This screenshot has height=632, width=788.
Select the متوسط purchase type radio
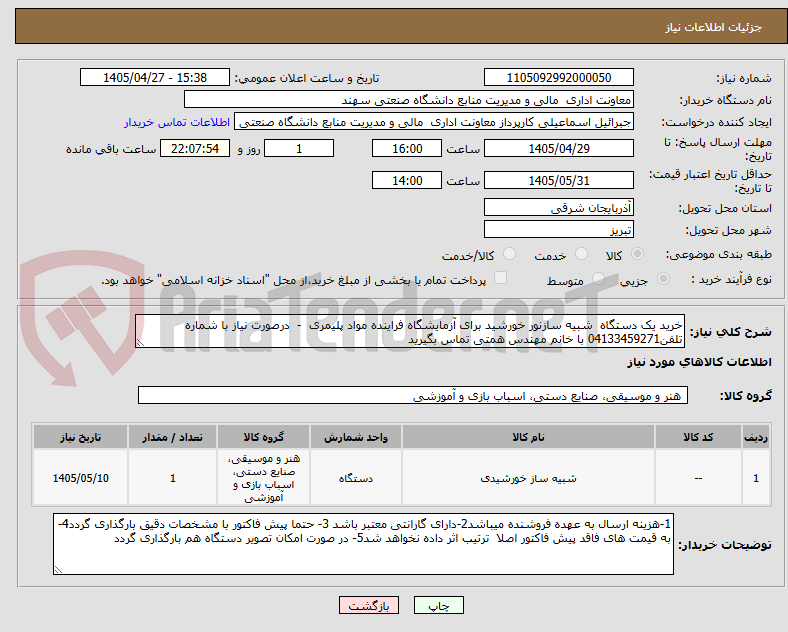point(599,279)
